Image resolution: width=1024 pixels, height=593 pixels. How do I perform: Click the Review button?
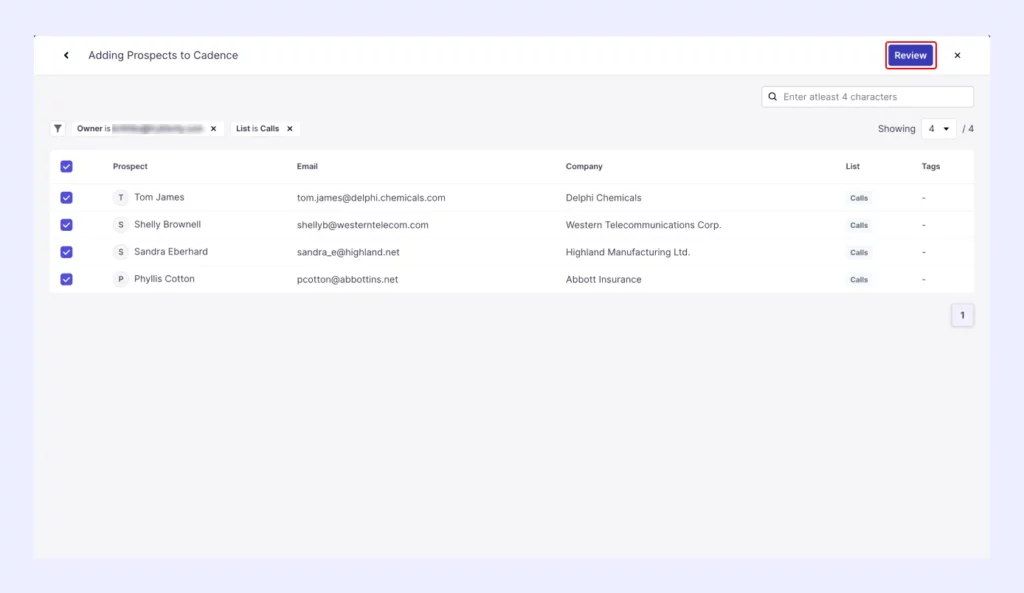(x=910, y=56)
